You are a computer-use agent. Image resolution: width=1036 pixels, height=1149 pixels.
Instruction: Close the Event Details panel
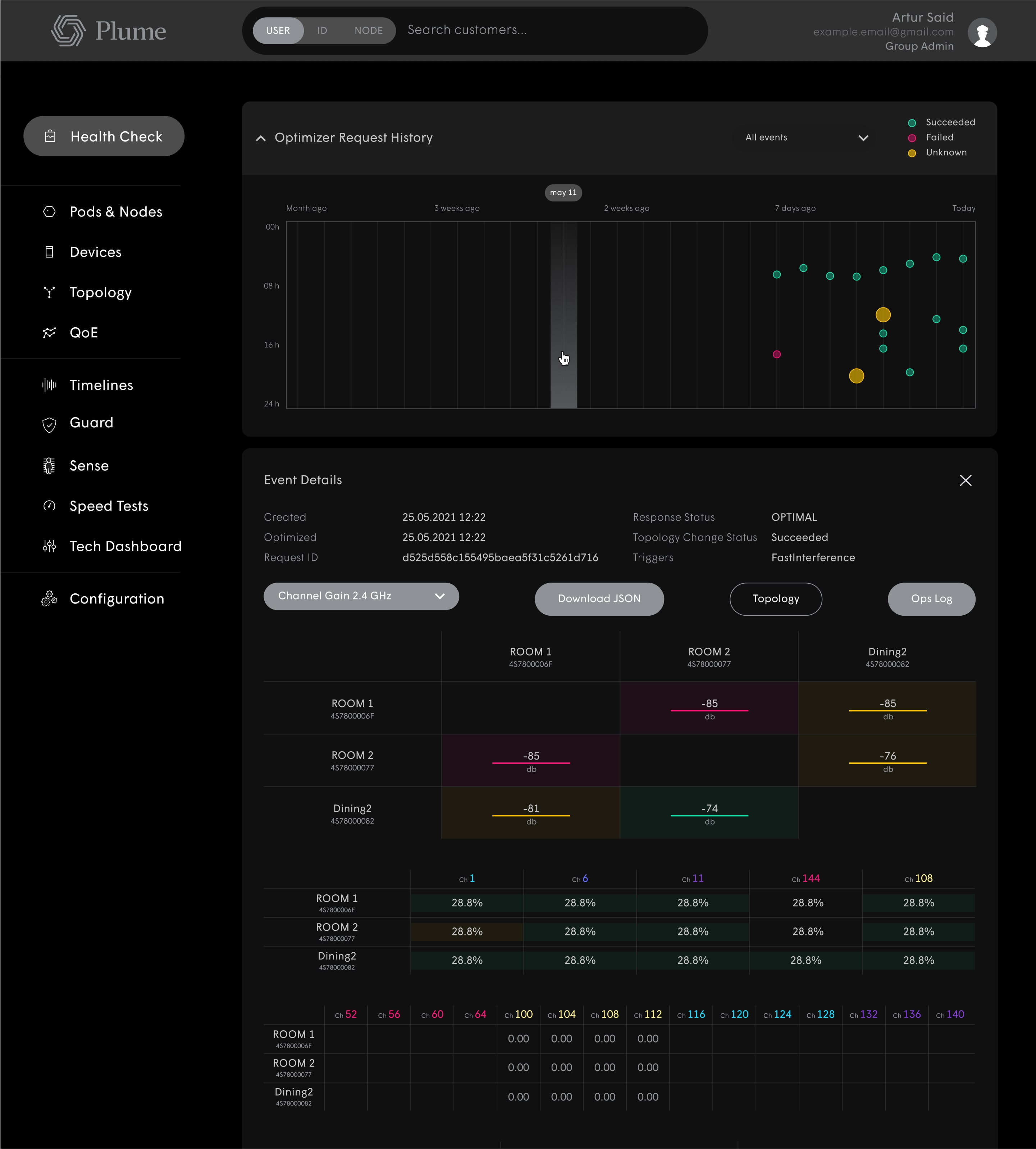tap(966, 480)
